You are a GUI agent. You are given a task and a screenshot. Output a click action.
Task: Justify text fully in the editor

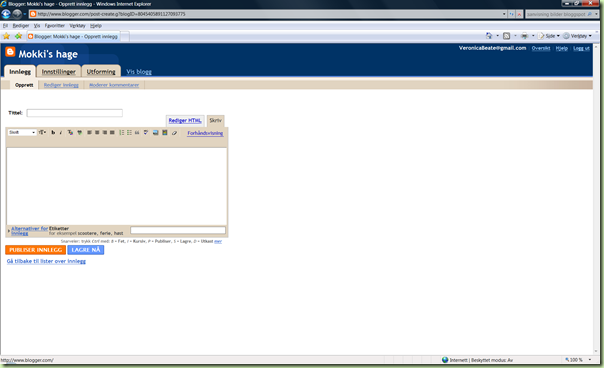click(112, 133)
